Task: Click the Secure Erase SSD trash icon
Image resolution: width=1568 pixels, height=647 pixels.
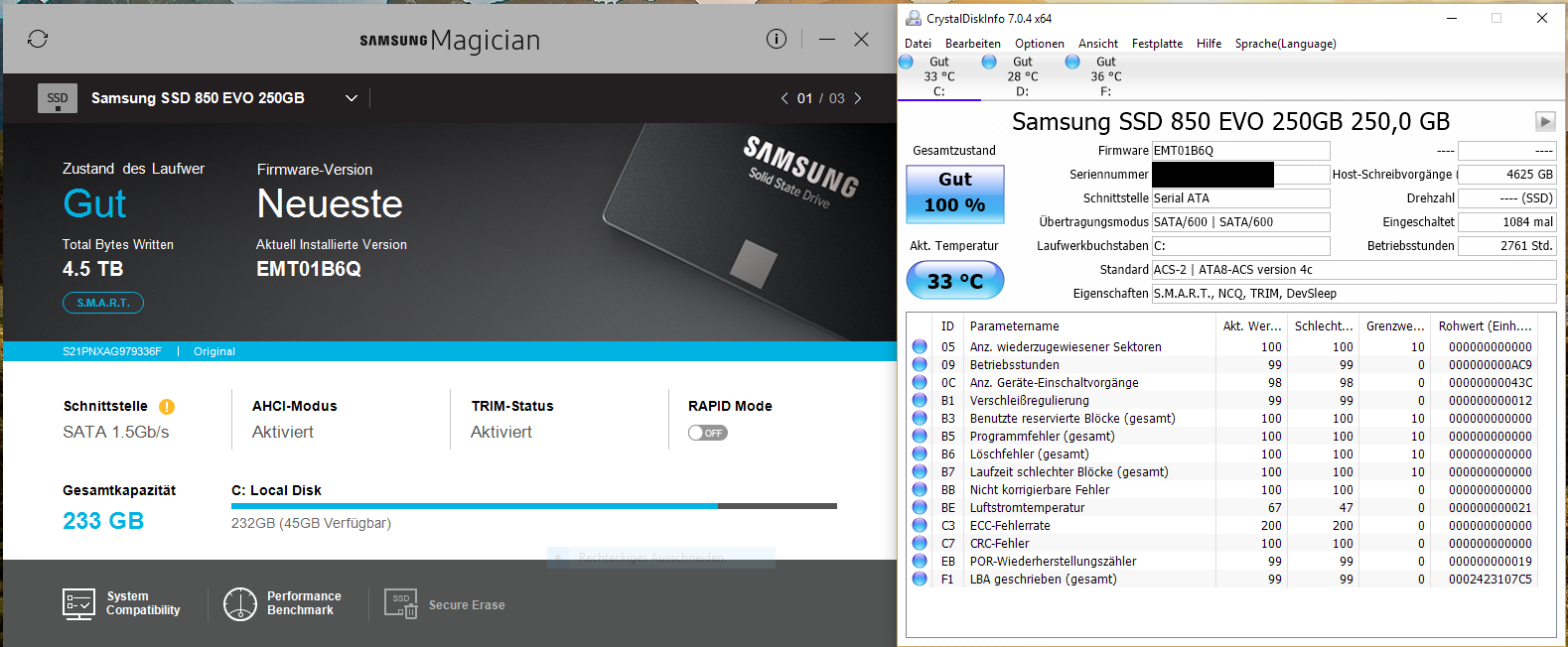Action: (x=401, y=603)
